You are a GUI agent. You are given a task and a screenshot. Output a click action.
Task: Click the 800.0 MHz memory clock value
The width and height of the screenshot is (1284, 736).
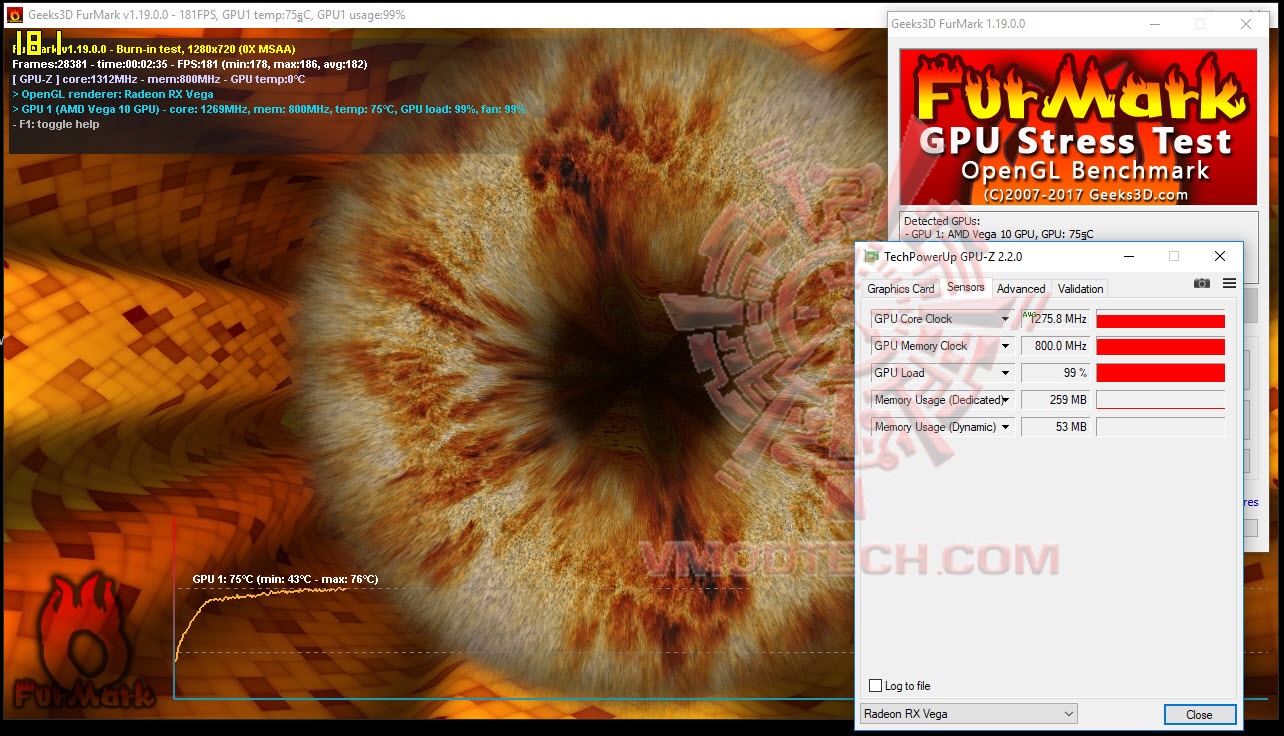1055,346
